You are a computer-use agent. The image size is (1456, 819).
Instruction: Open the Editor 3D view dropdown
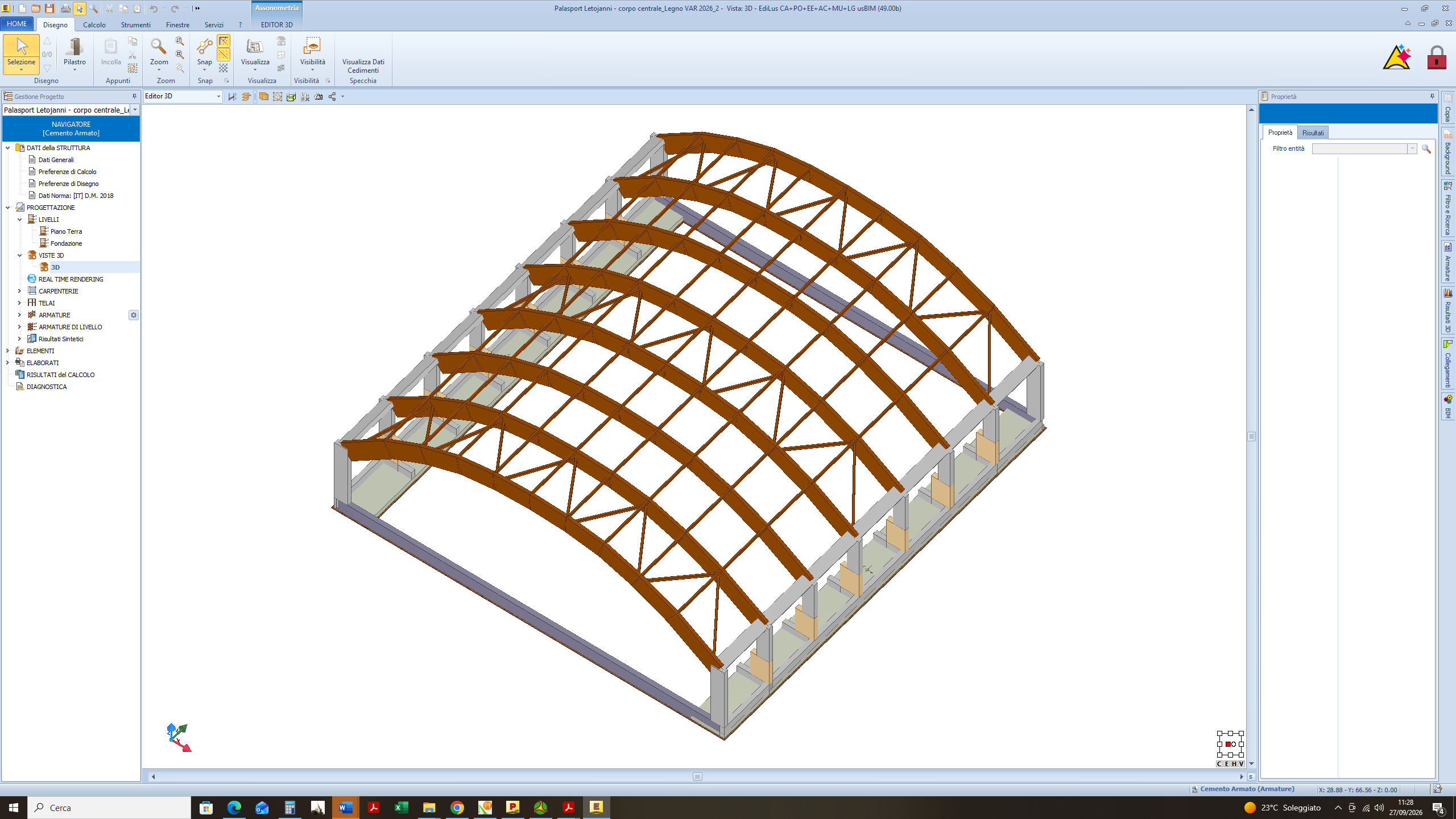pyautogui.click(x=218, y=97)
